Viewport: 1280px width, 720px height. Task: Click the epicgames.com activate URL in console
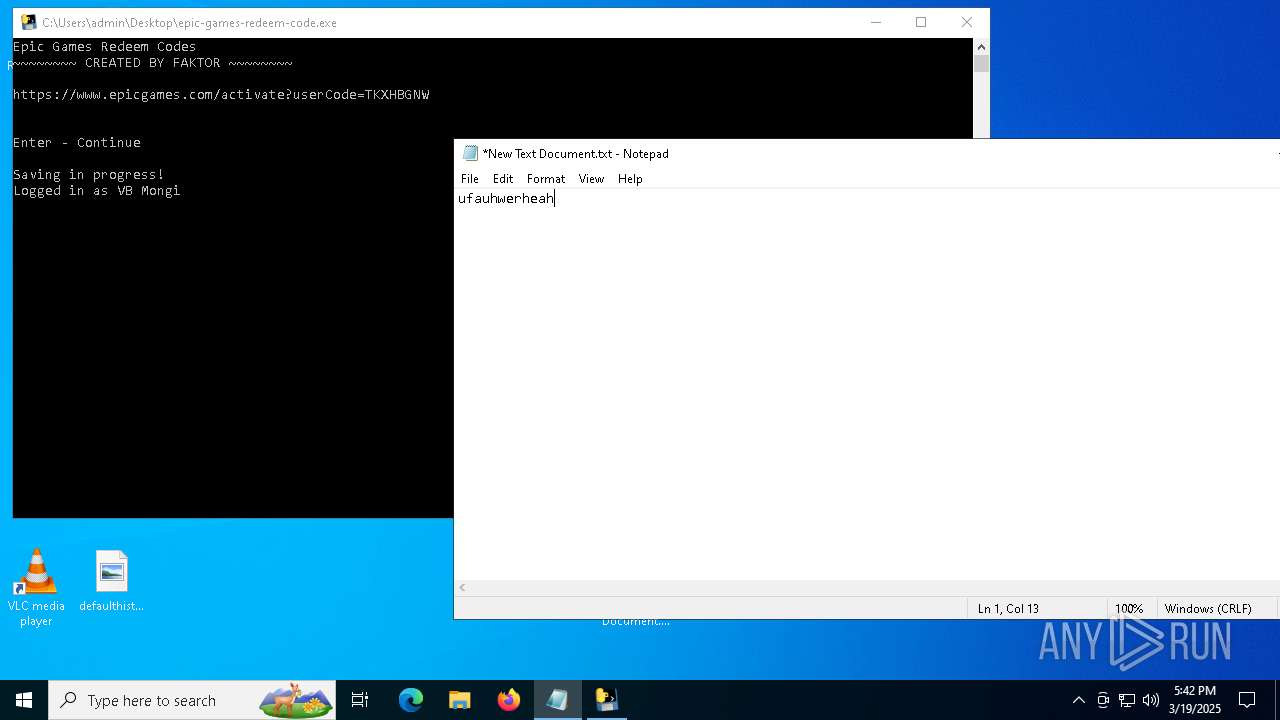coord(221,94)
